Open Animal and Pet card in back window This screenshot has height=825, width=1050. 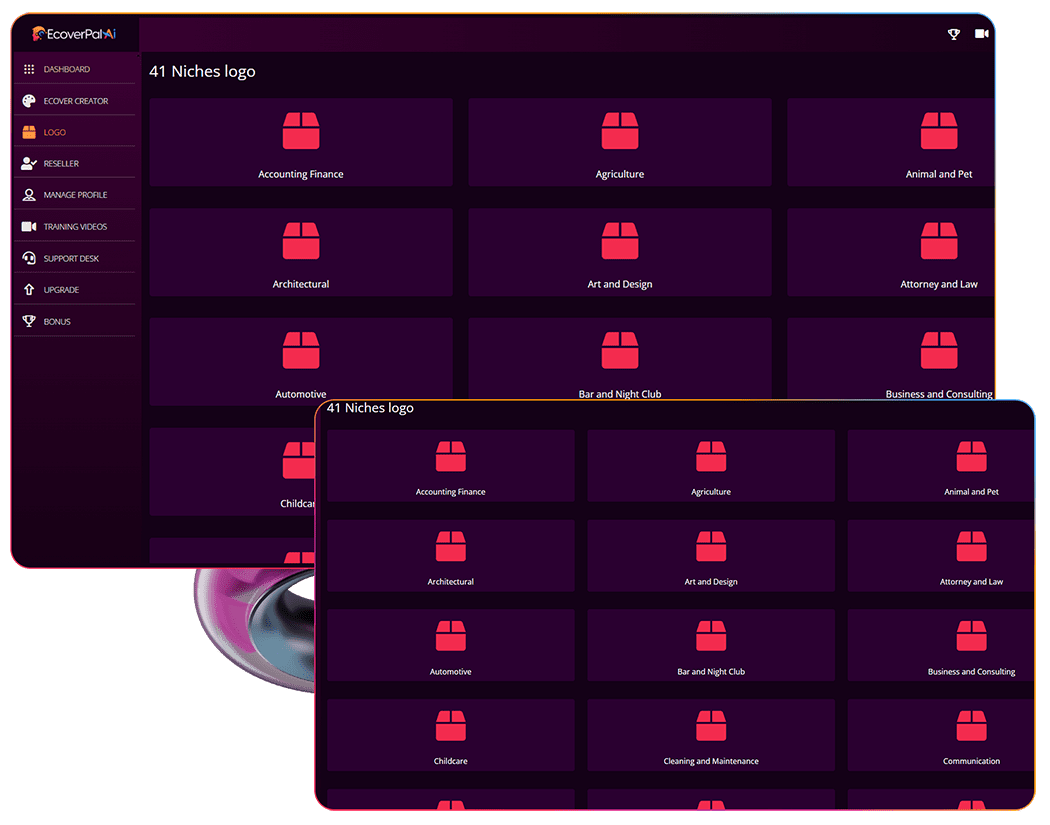tap(891, 142)
